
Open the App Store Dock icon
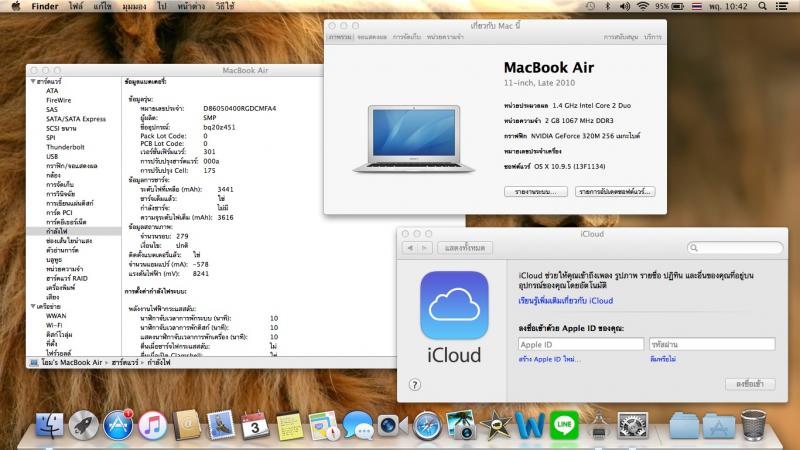pyautogui.click(x=118, y=426)
